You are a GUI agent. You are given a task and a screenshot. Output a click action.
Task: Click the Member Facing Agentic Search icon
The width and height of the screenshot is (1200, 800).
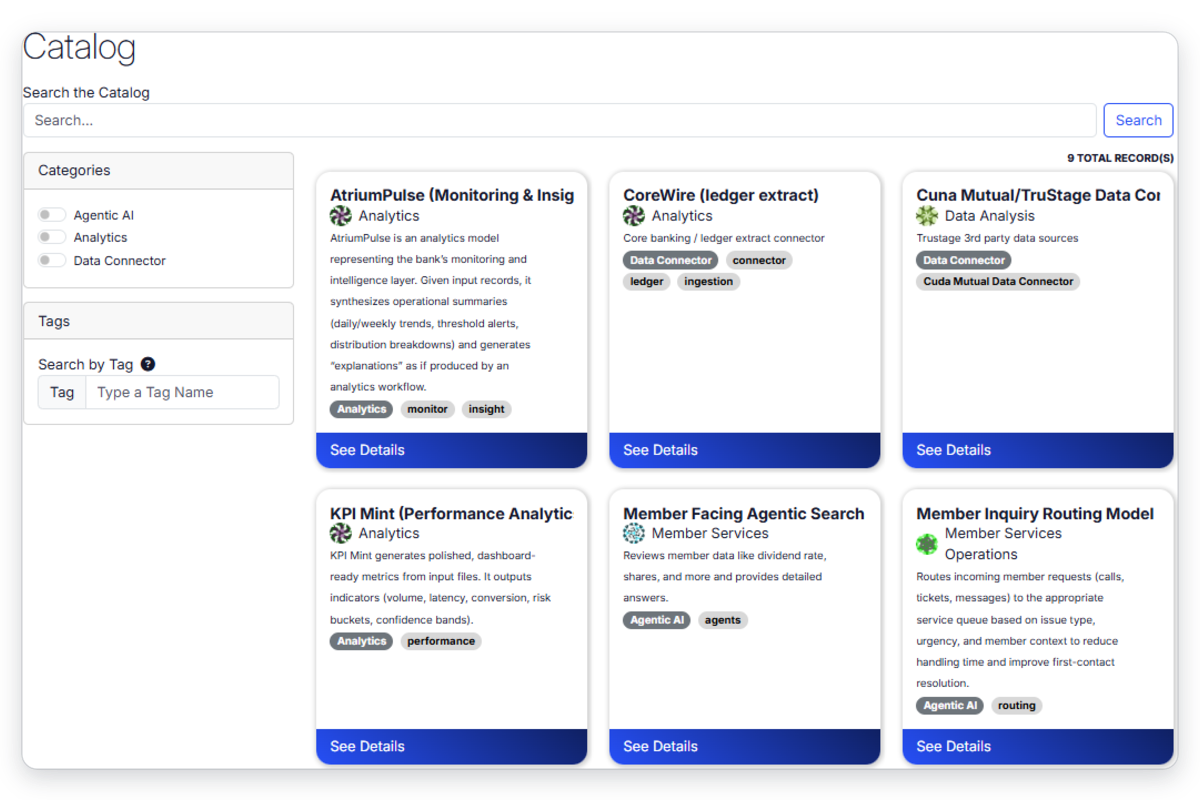634,534
